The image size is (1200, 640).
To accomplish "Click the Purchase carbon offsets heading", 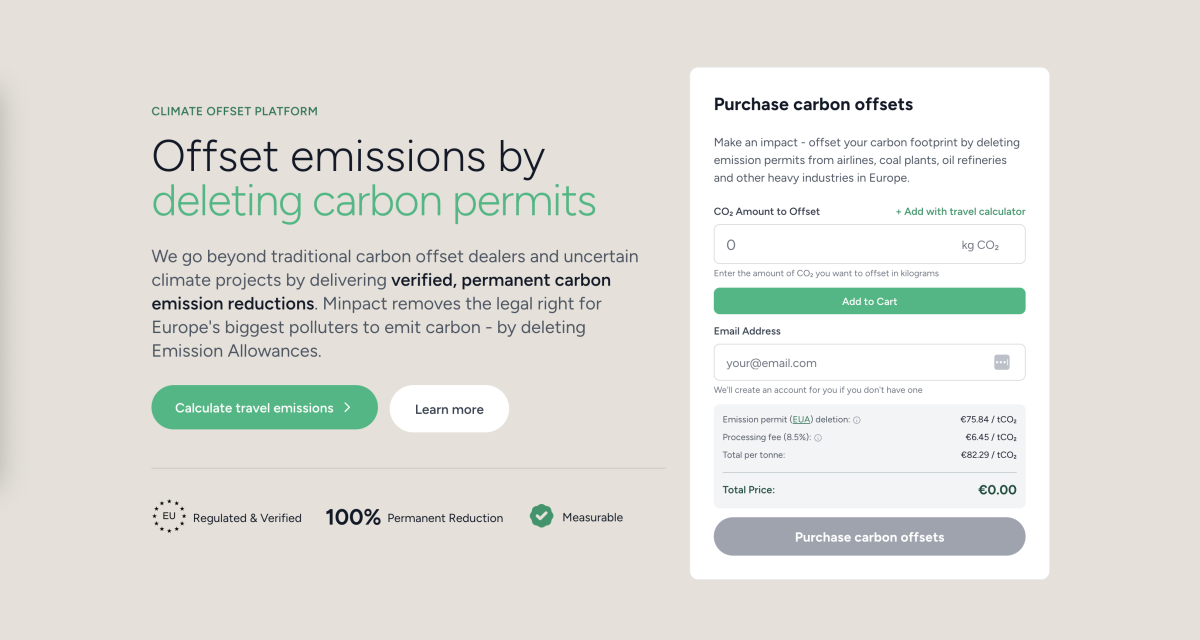I will pyautogui.click(x=813, y=104).
